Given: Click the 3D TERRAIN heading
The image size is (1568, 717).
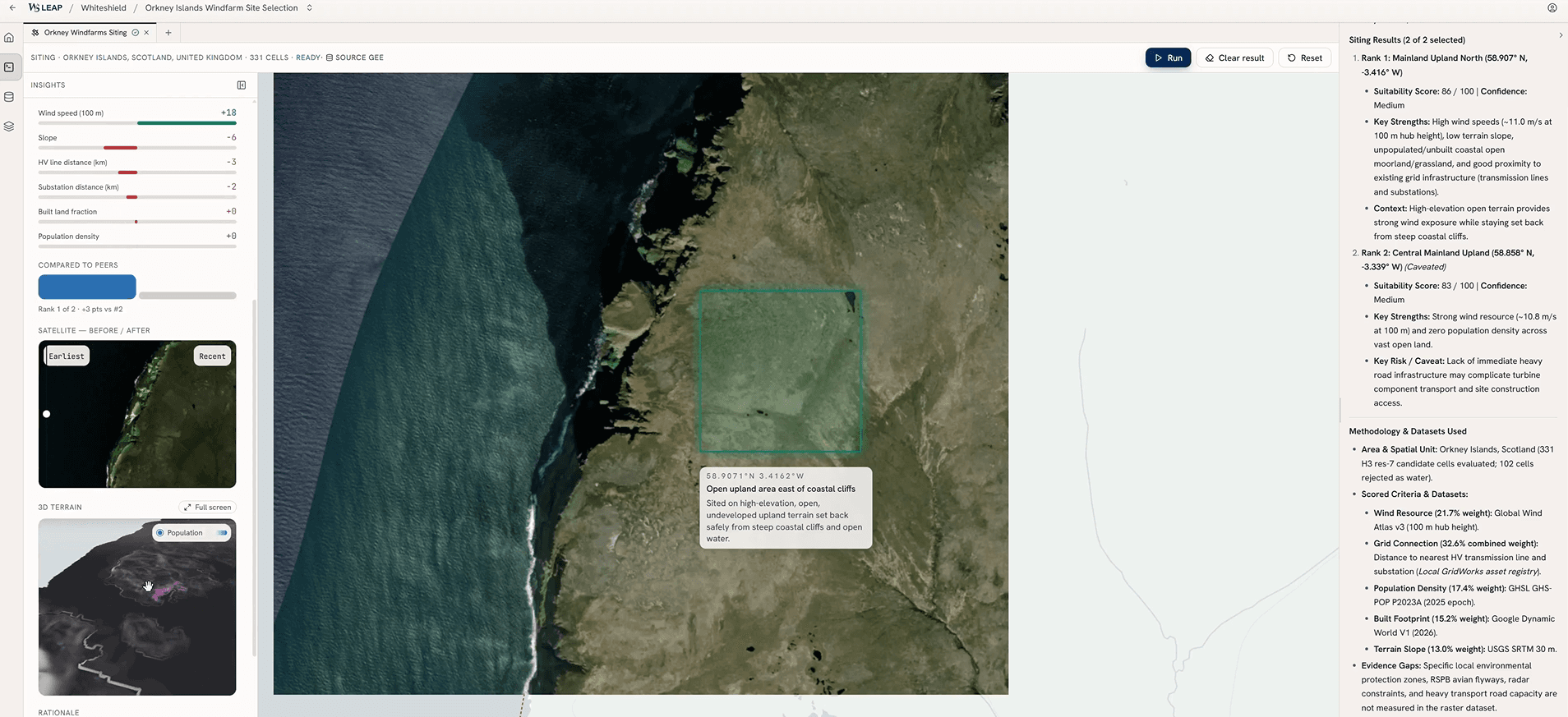Looking at the screenshot, I should click(60, 508).
